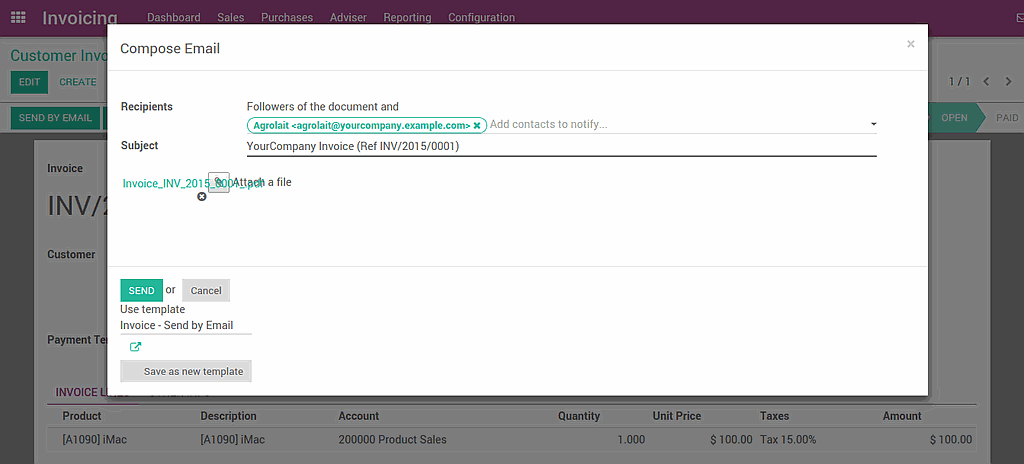Open the Dashboard menu
1024x464 pixels.
tap(173, 17)
